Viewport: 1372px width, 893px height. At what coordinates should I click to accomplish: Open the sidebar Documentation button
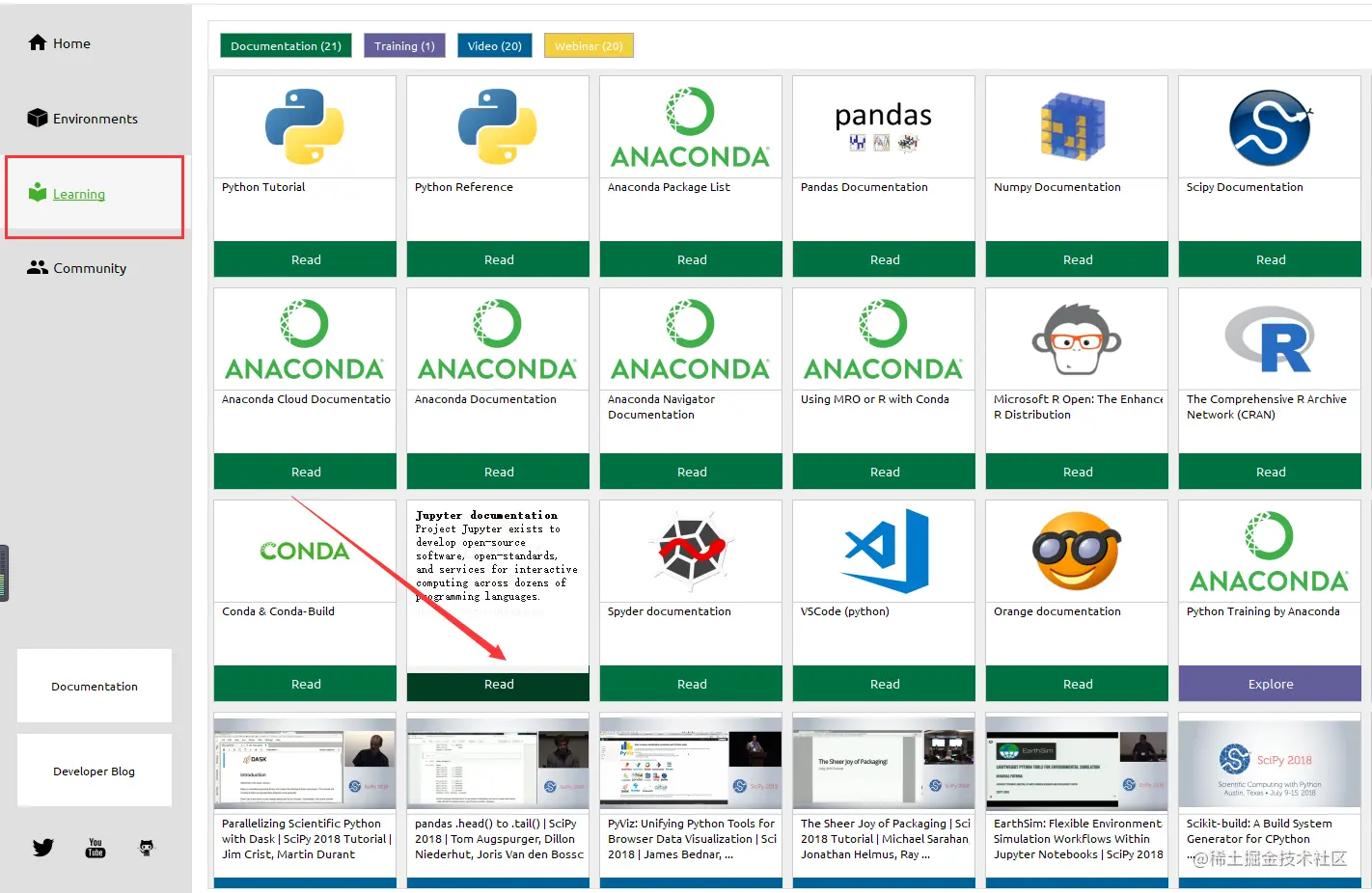(95, 686)
